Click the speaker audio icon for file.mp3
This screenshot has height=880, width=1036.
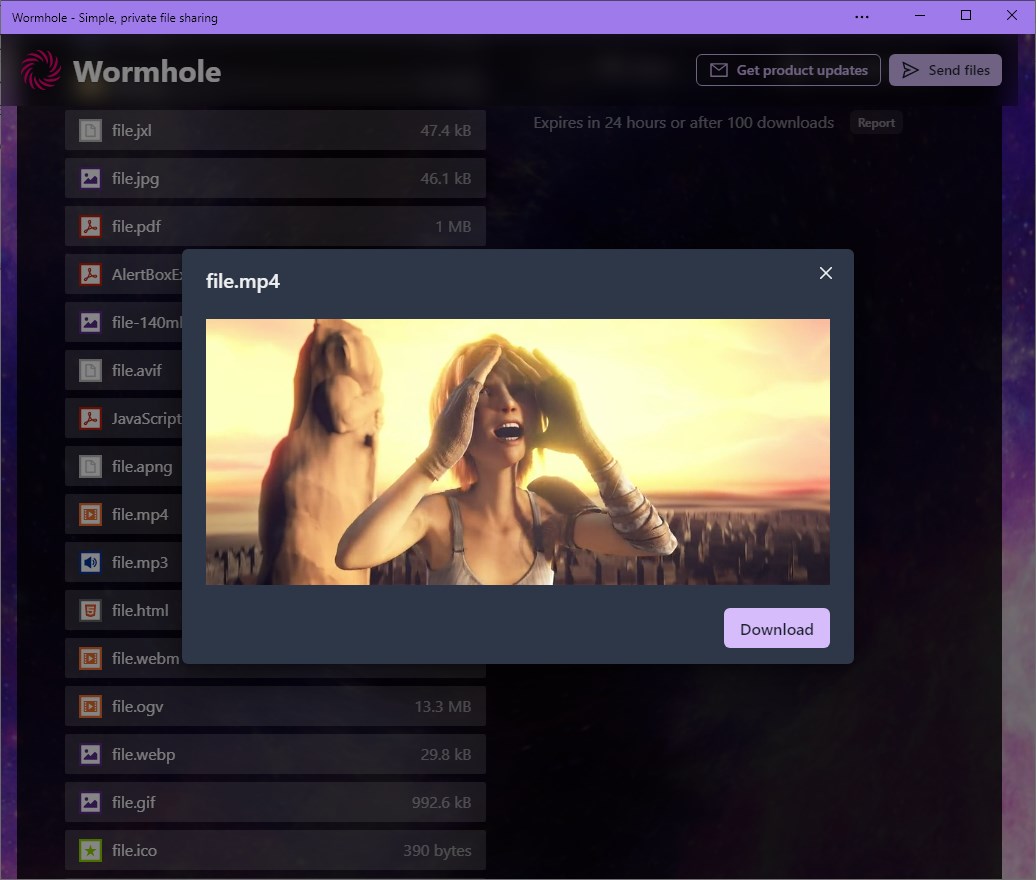point(91,562)
